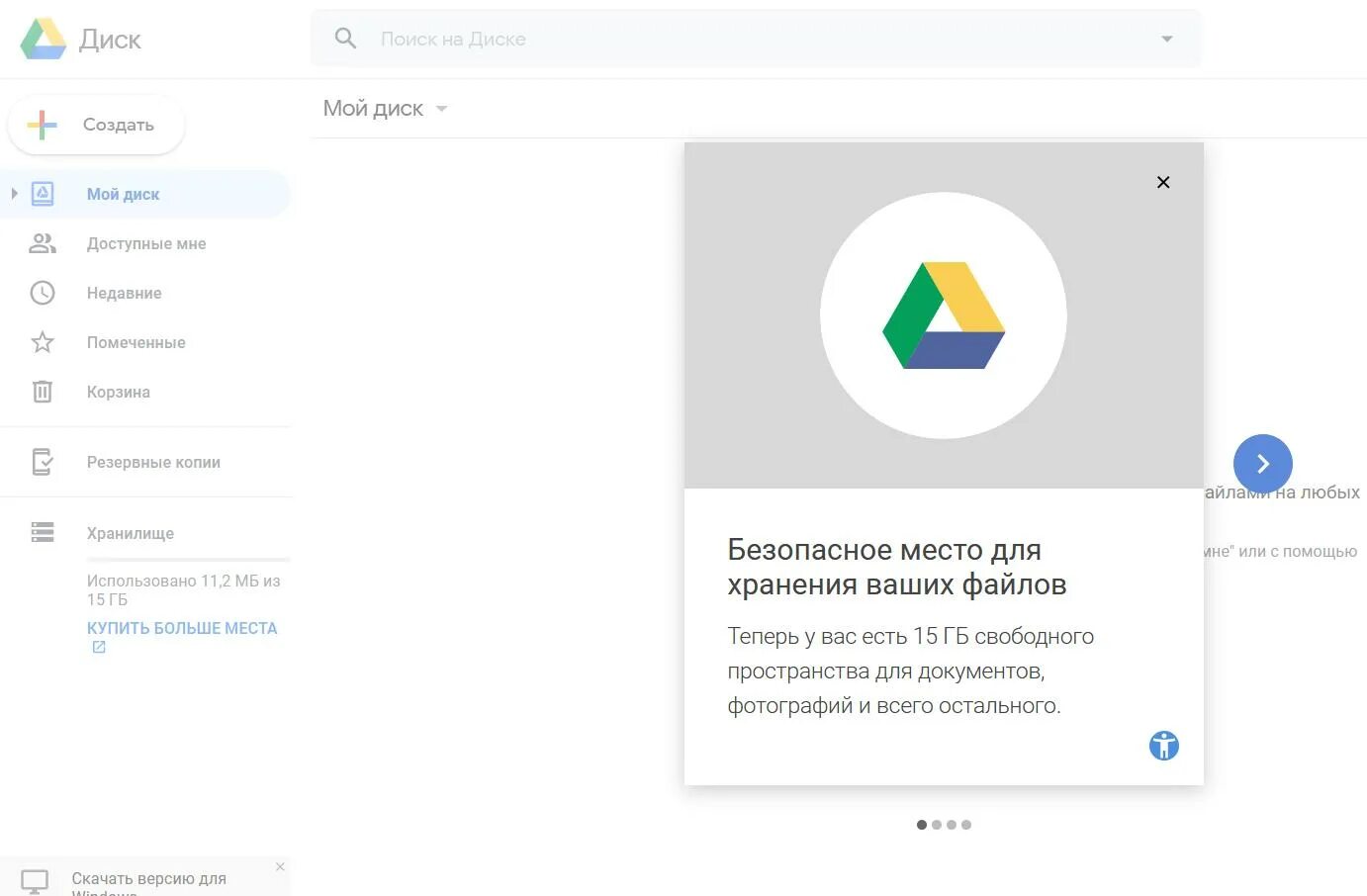Click the "Теперь у вас есть 15 ГБ" description text
Viewport: 1367px width, 896px height.
click(x=911, y=671)
